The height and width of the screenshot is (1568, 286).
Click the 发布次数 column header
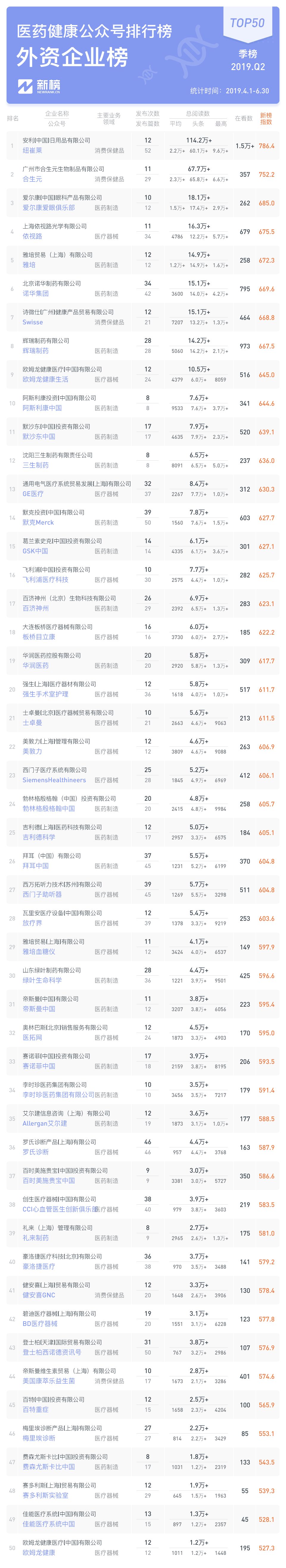tap(147, 114)
